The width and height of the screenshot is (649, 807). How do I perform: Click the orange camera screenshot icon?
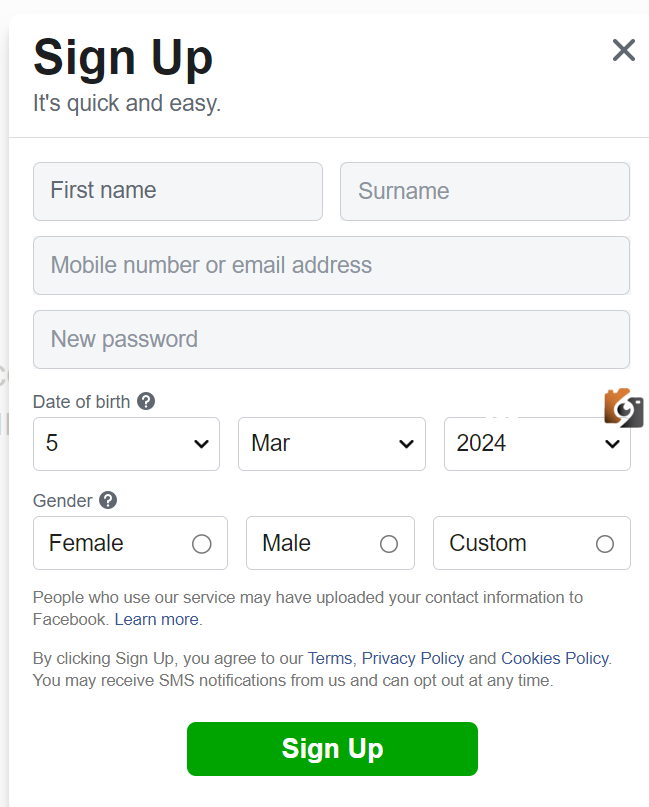(x=623, y=408)
